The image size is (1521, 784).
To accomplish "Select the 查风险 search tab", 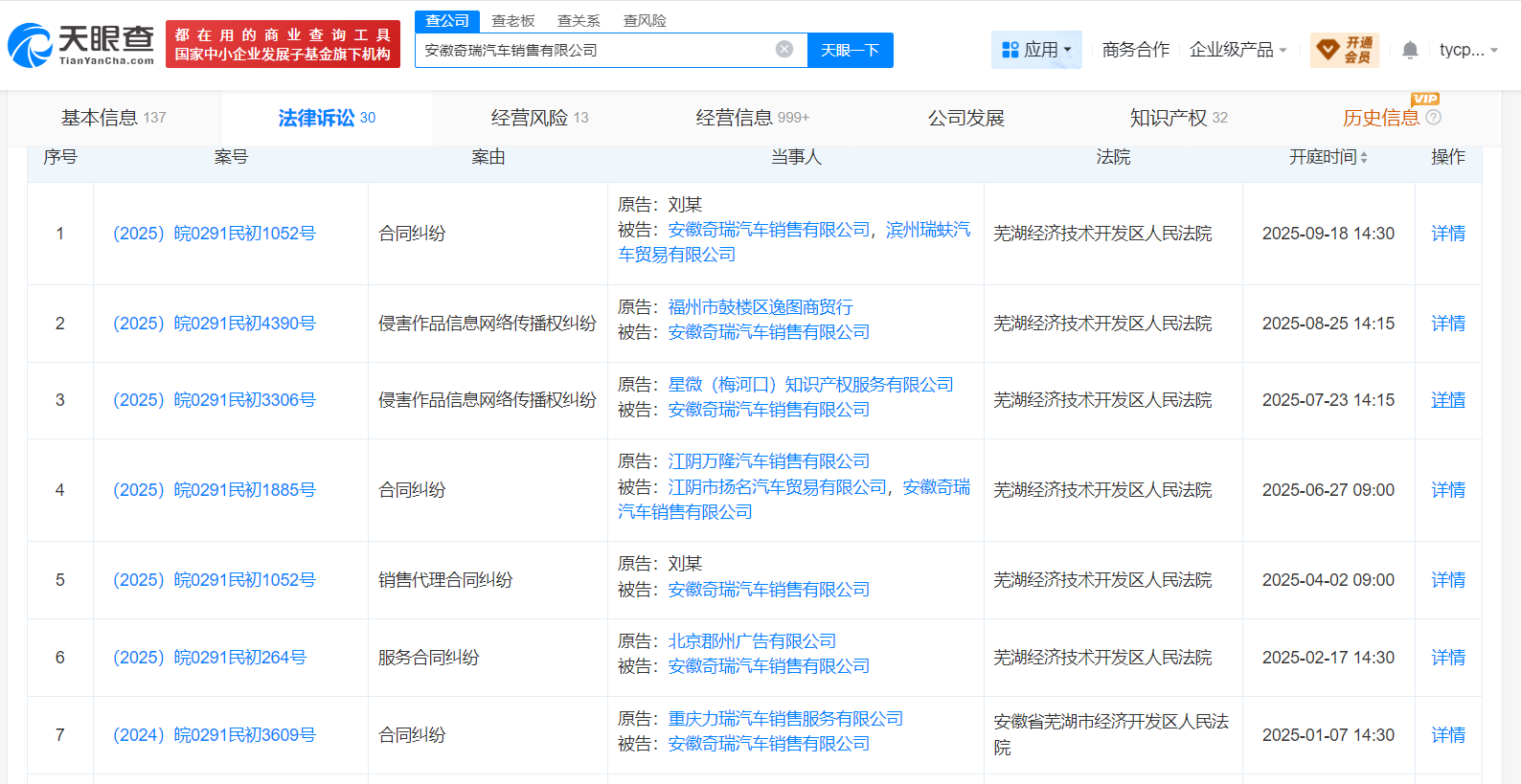I will pyautogui.click(x=645, y=20).
